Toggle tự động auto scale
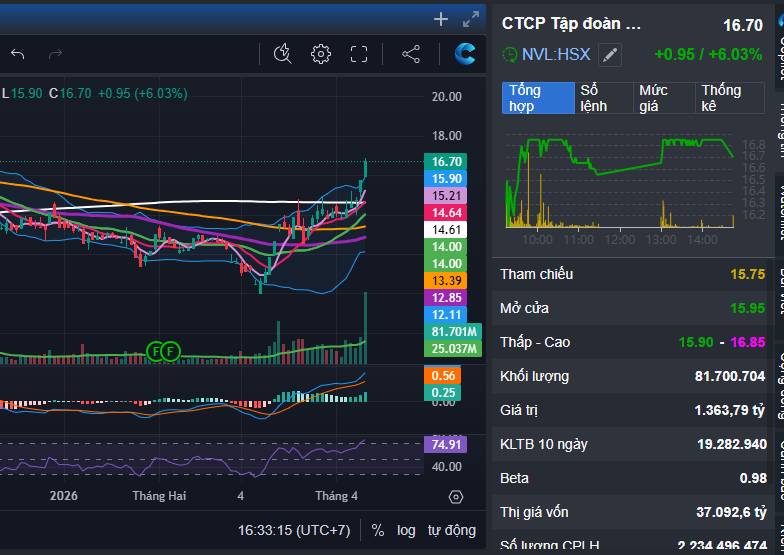 pyautogui.click(x=452, y=530)
